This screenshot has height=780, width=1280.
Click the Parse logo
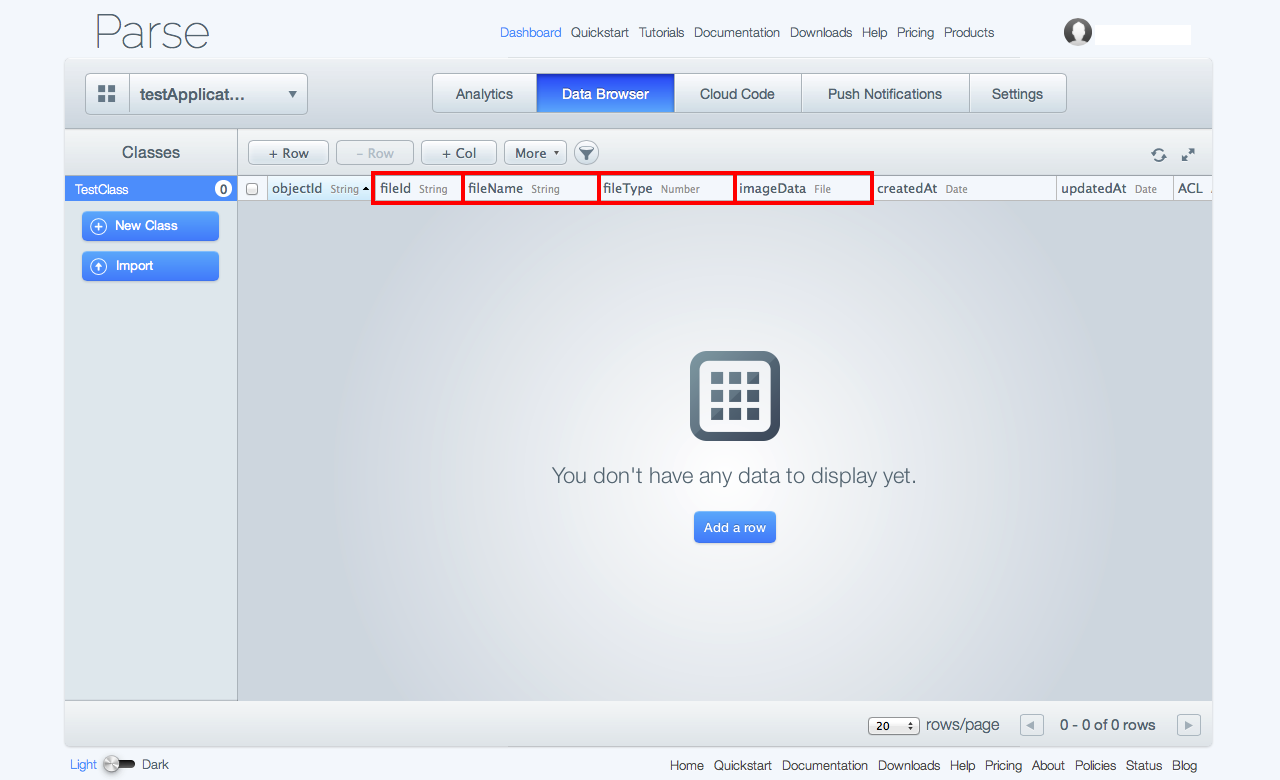tap(152, 32)
